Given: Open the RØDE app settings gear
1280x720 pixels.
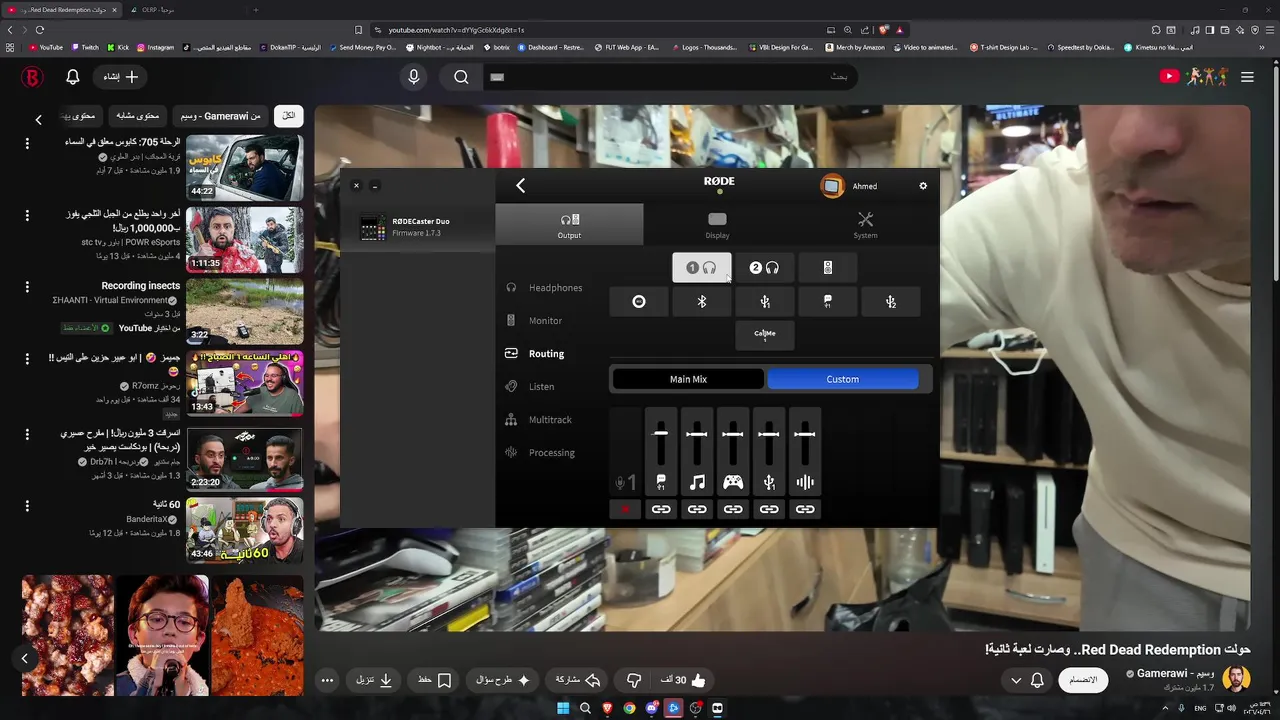Looking at the screenshot, I should (x=923, y=186).
